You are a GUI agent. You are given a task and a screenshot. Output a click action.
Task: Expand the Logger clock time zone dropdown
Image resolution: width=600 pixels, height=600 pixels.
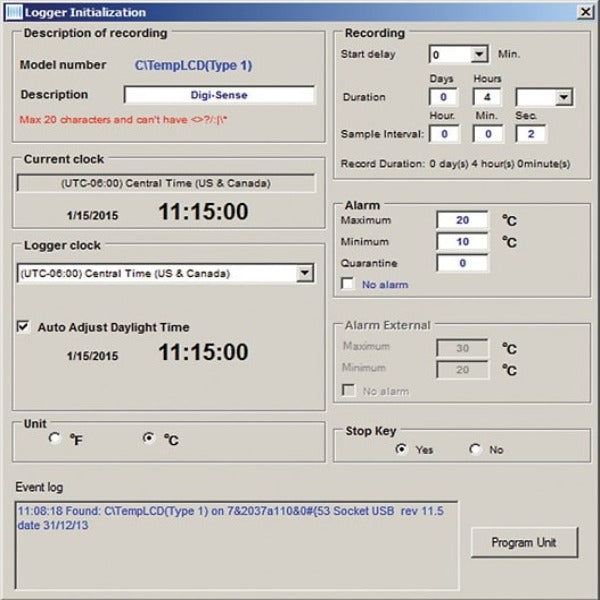point(305,273)
